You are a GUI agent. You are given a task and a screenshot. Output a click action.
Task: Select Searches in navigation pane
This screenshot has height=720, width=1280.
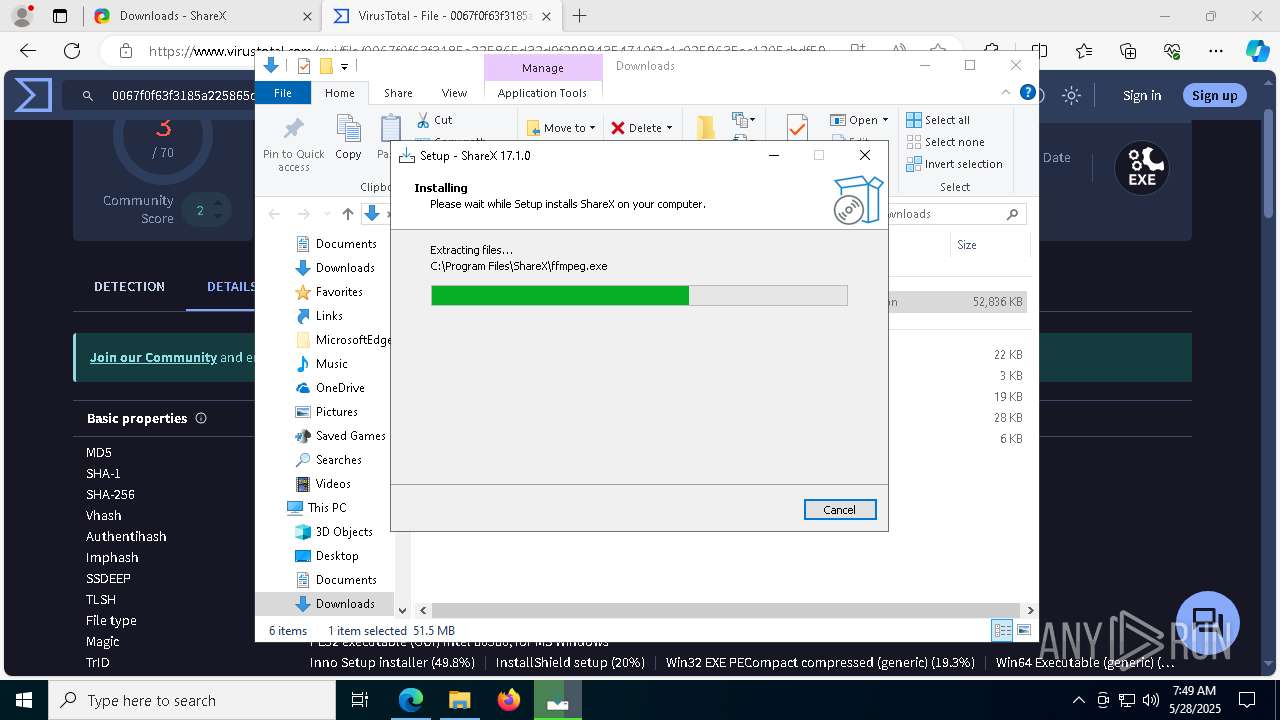point(328,459)
